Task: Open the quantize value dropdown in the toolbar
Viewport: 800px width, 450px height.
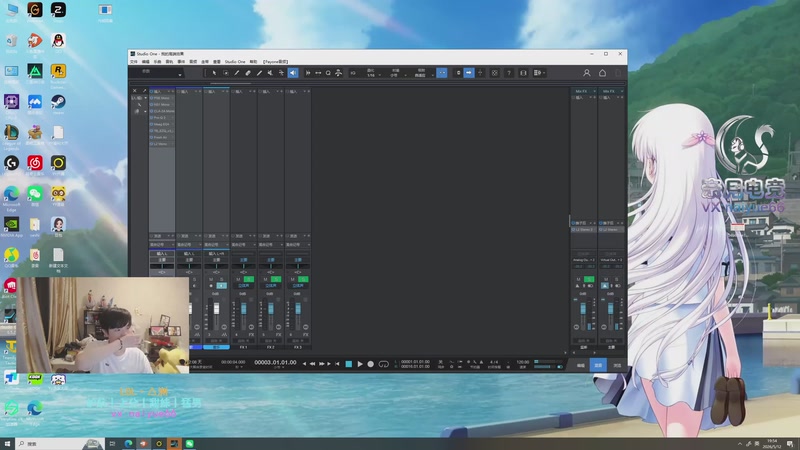Action: 373,73
